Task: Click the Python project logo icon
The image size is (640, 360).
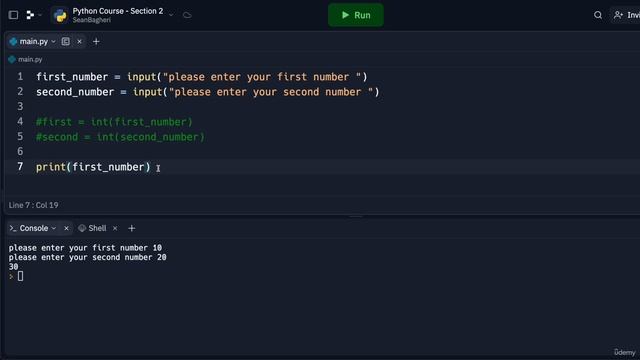Action: pos(60,16)
